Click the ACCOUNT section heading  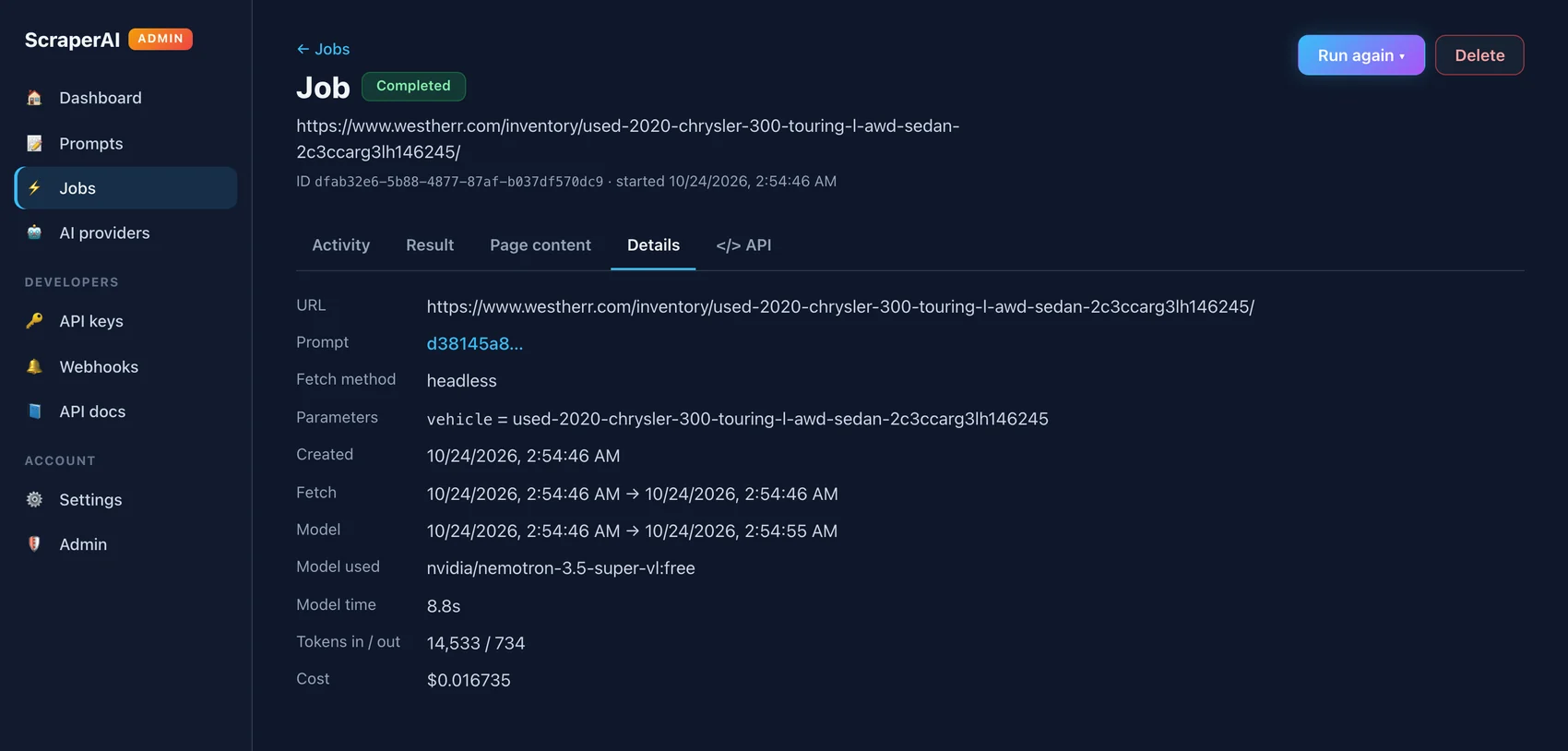click(x=60, y=460)
